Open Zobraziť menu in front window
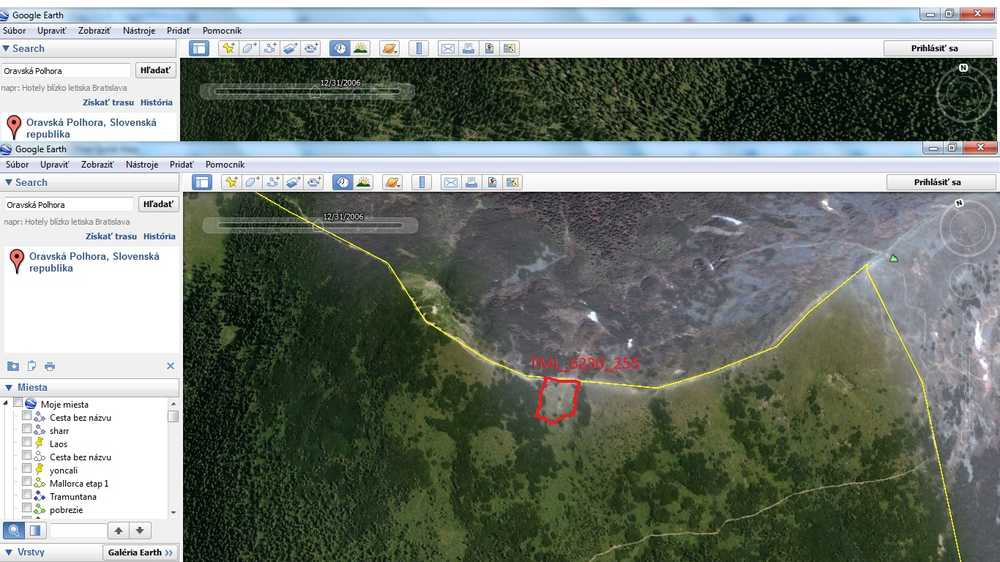1000x562 pixels. pos(98,165)
